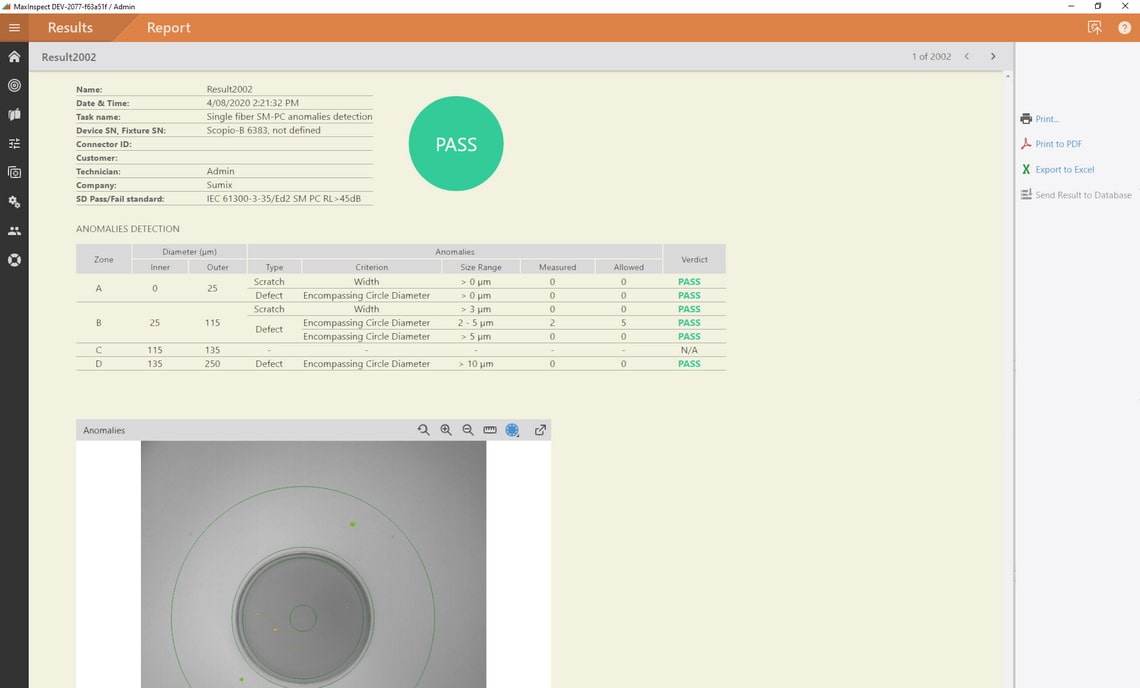Click the '1 of 2002' result counter
The width and height of the screenshot is (1140, 688).
931,57
